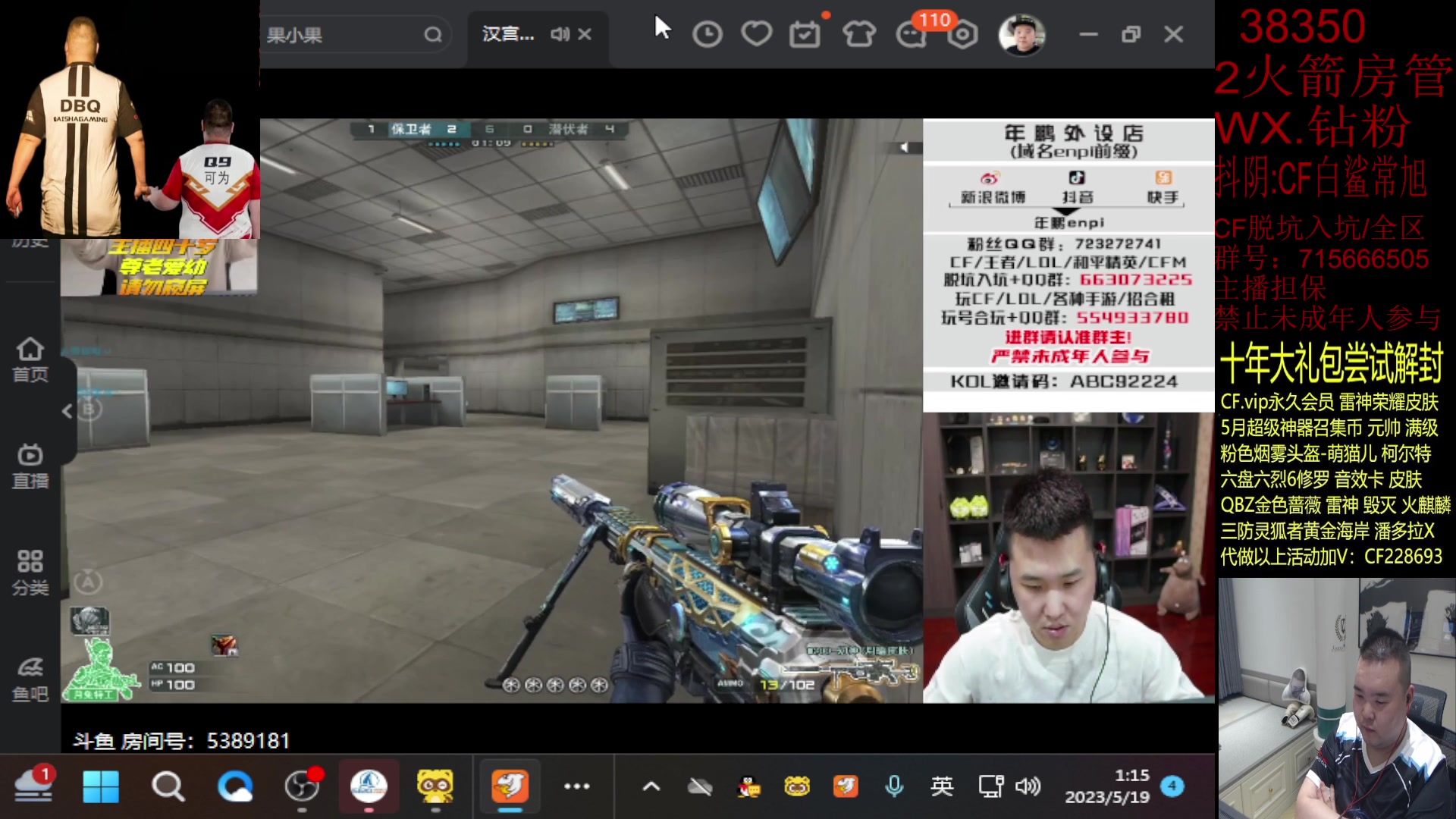Close the 汉宫 tab
Screen dimensions: 1456x819
pyautogui.click(x=585, y=34)
